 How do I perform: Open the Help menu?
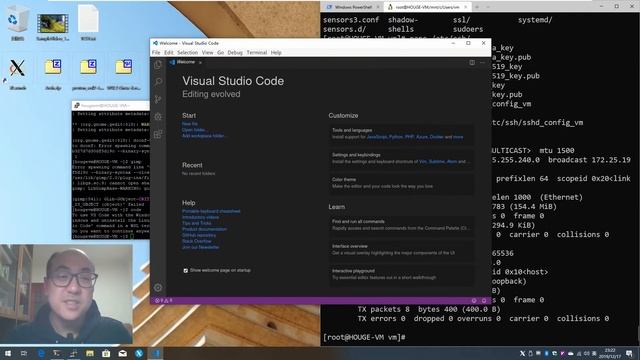coord(276,53)
